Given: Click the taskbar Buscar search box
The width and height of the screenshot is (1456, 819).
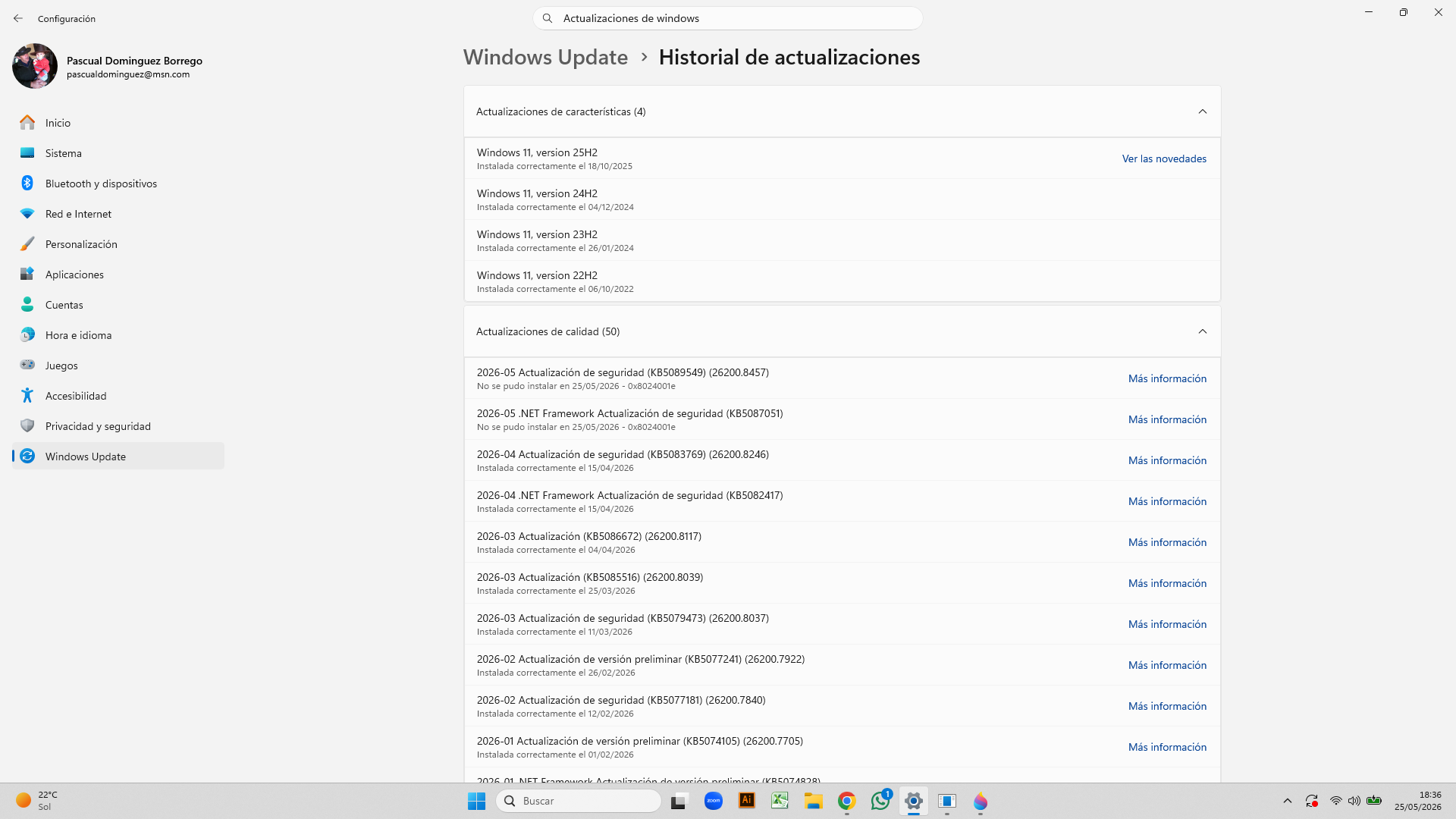Looking at the screenshot, I should point(579,801).
